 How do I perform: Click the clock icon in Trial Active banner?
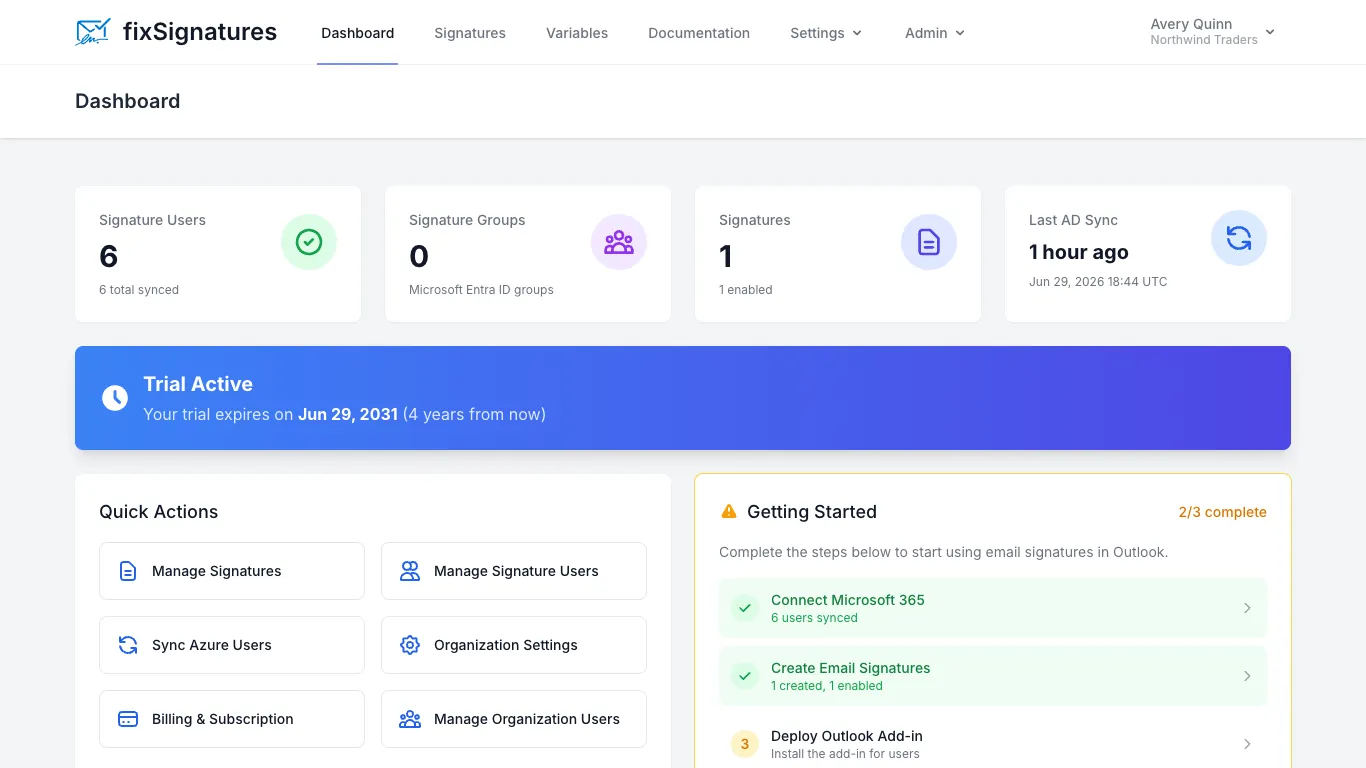point(115,398)
